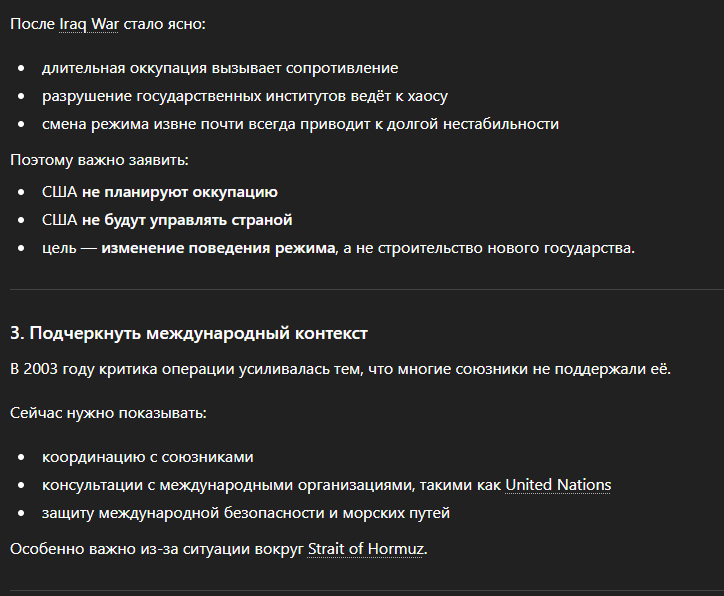Image resolution: width=724 pixels, height=596 pixels.
Task: Click bullet "защиту международной безопасности и морских путей"
Action: click(246, 513)
